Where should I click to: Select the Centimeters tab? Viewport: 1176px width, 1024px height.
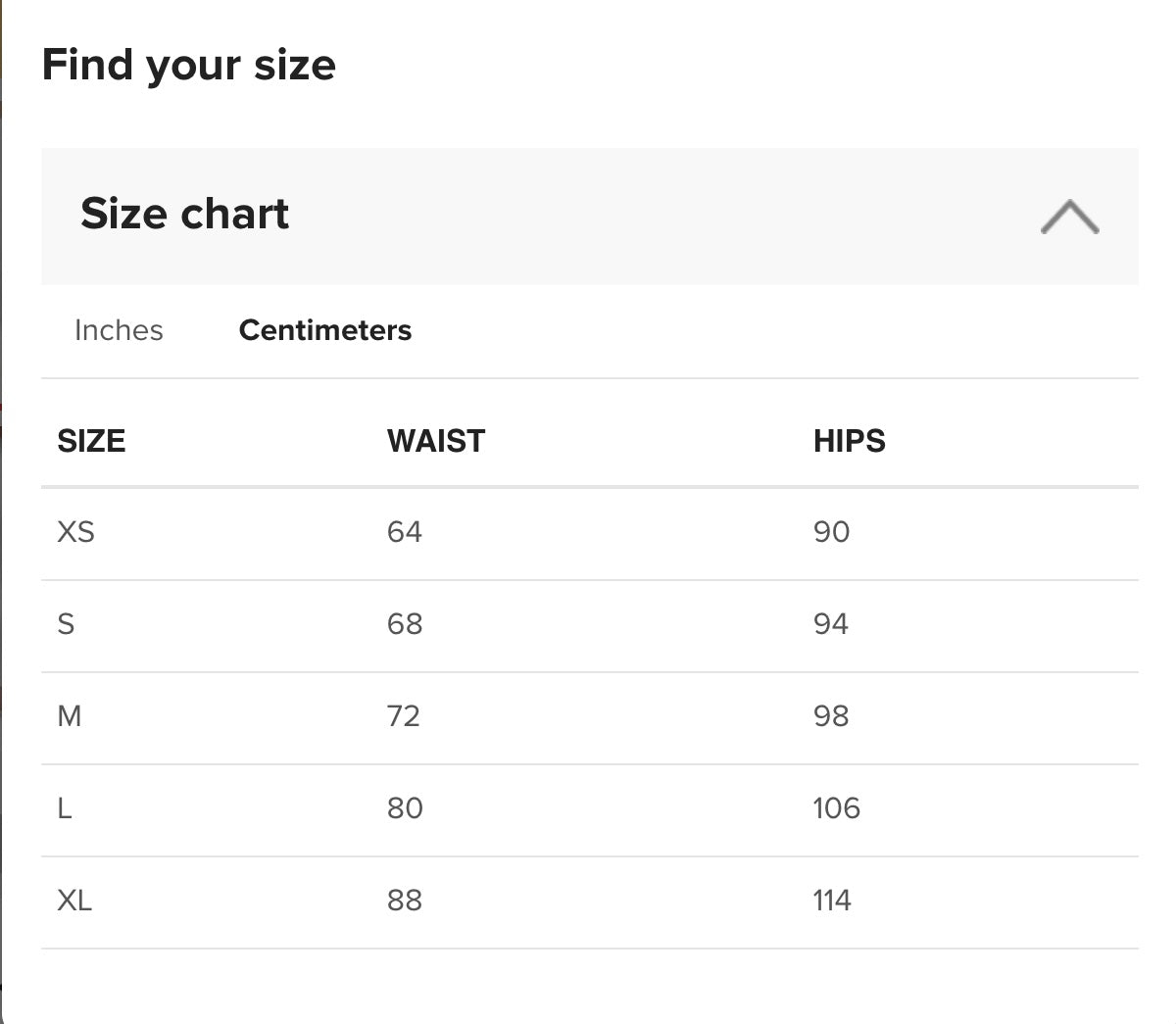[x=324, y=330]
